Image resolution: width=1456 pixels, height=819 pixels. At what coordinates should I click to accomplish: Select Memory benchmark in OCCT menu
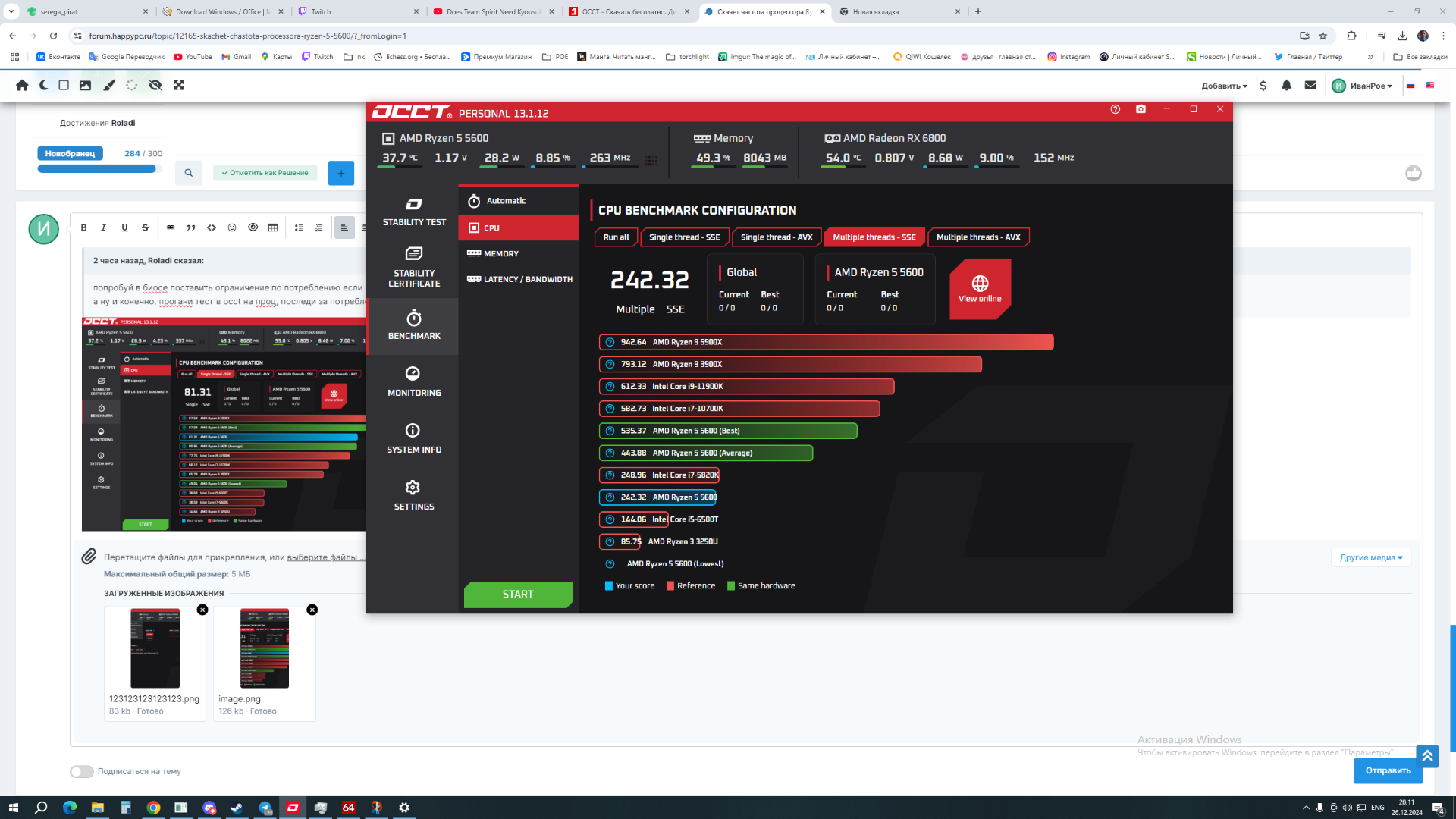pos(518,253)
